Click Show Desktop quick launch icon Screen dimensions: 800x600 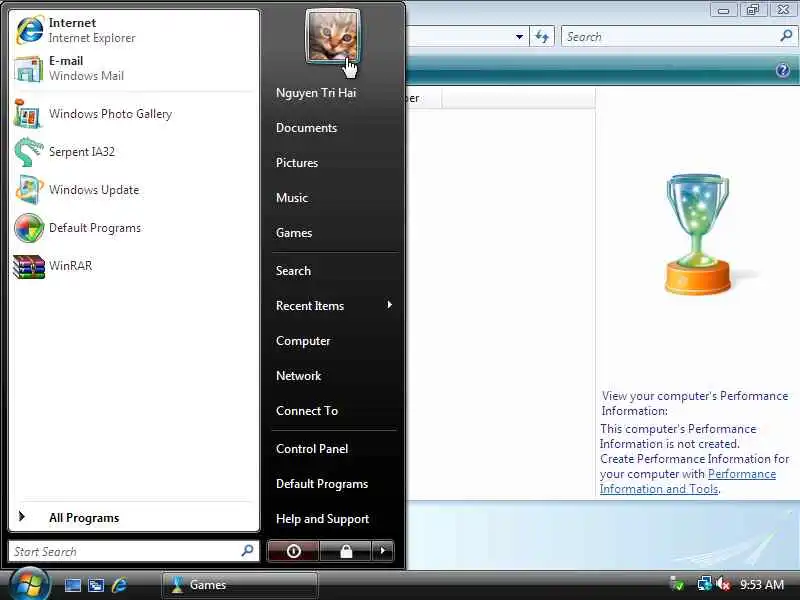click(72, 585)
